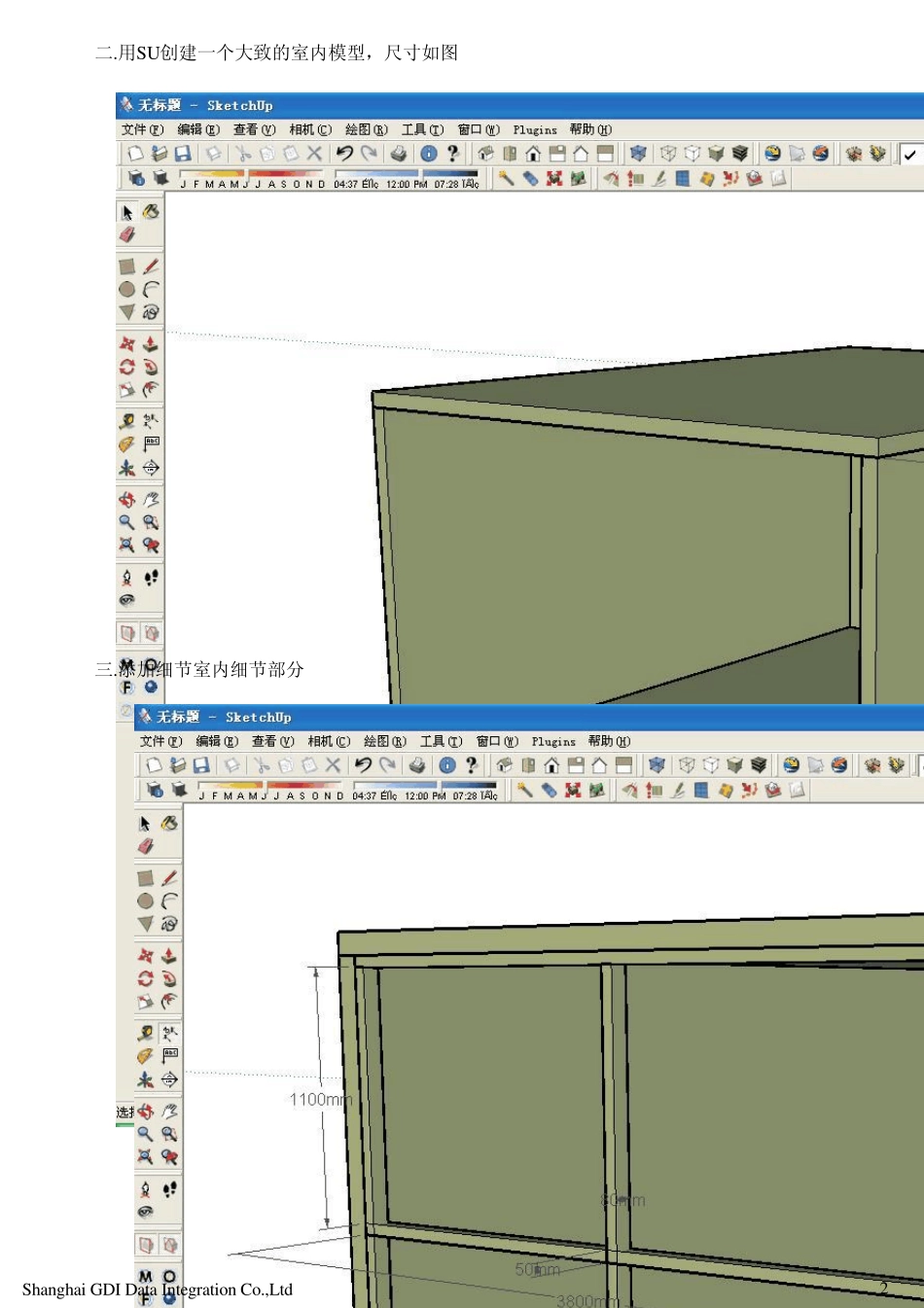Toggle shadow display in upper SketchUp shadow toolbar
The image size is (924, 1308).
click(160, 179)
